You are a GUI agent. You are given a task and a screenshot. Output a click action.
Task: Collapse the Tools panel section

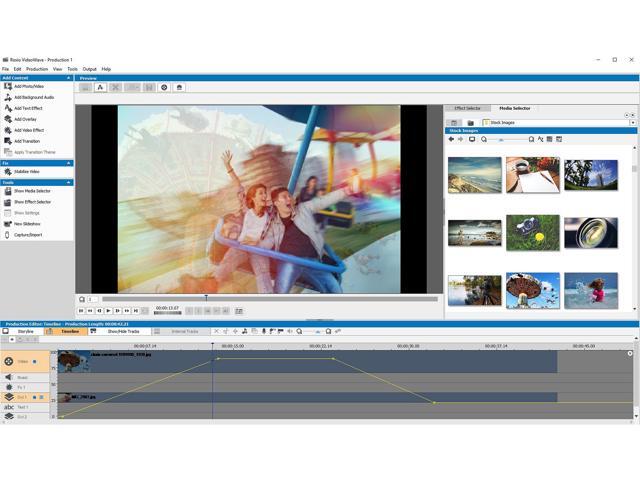[x=69, y=182]
